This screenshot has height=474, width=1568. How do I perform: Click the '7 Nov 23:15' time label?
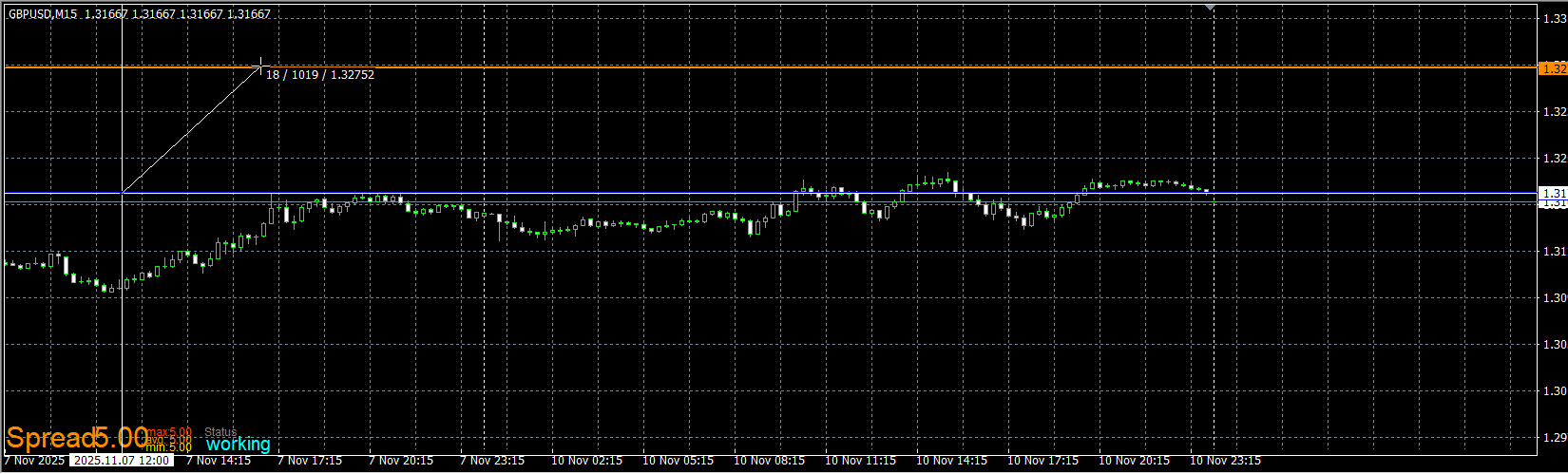[492, 461]
